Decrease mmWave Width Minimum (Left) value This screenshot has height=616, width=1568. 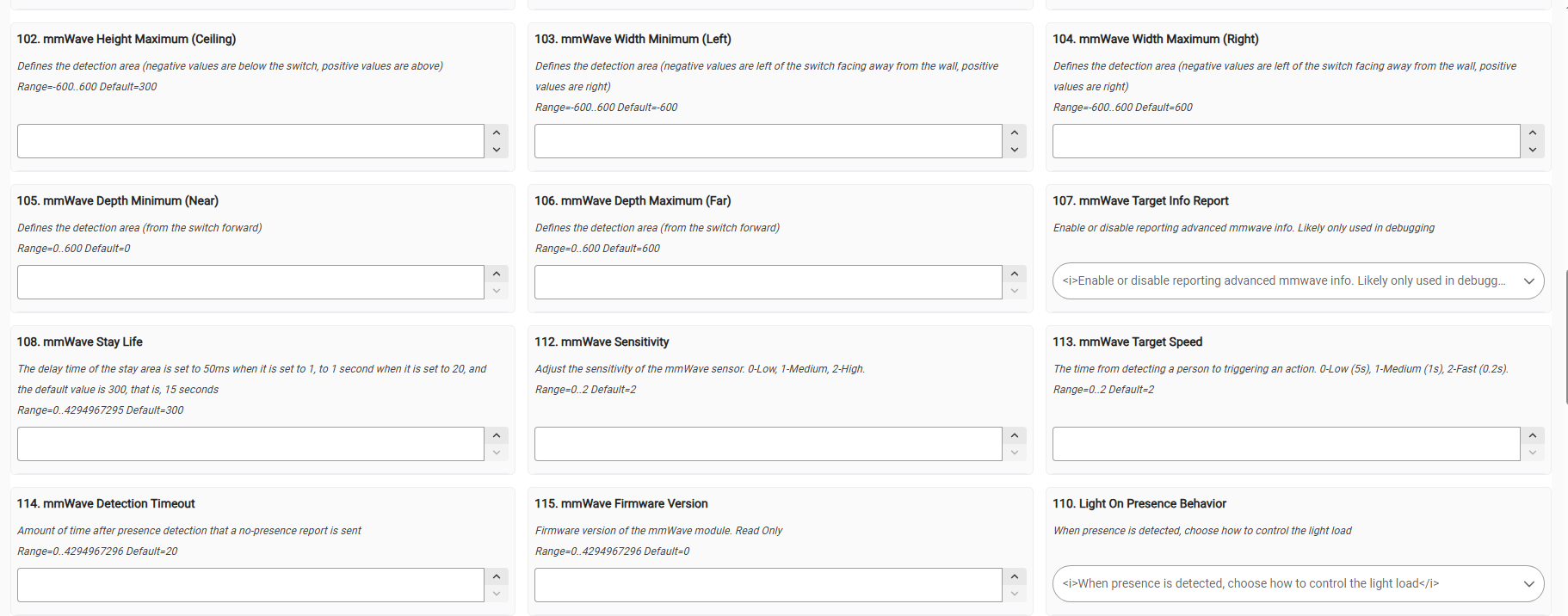coord(1015,150)
